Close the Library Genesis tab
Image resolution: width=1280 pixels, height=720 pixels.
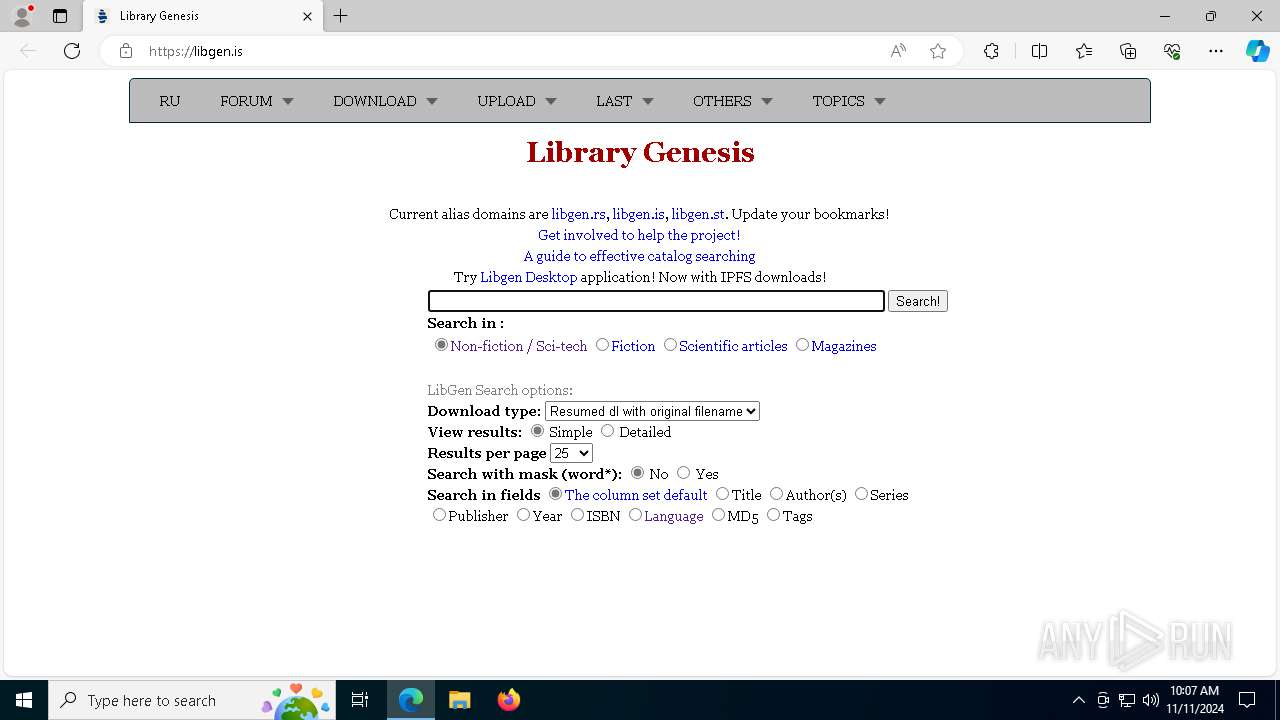click(308, 16)
